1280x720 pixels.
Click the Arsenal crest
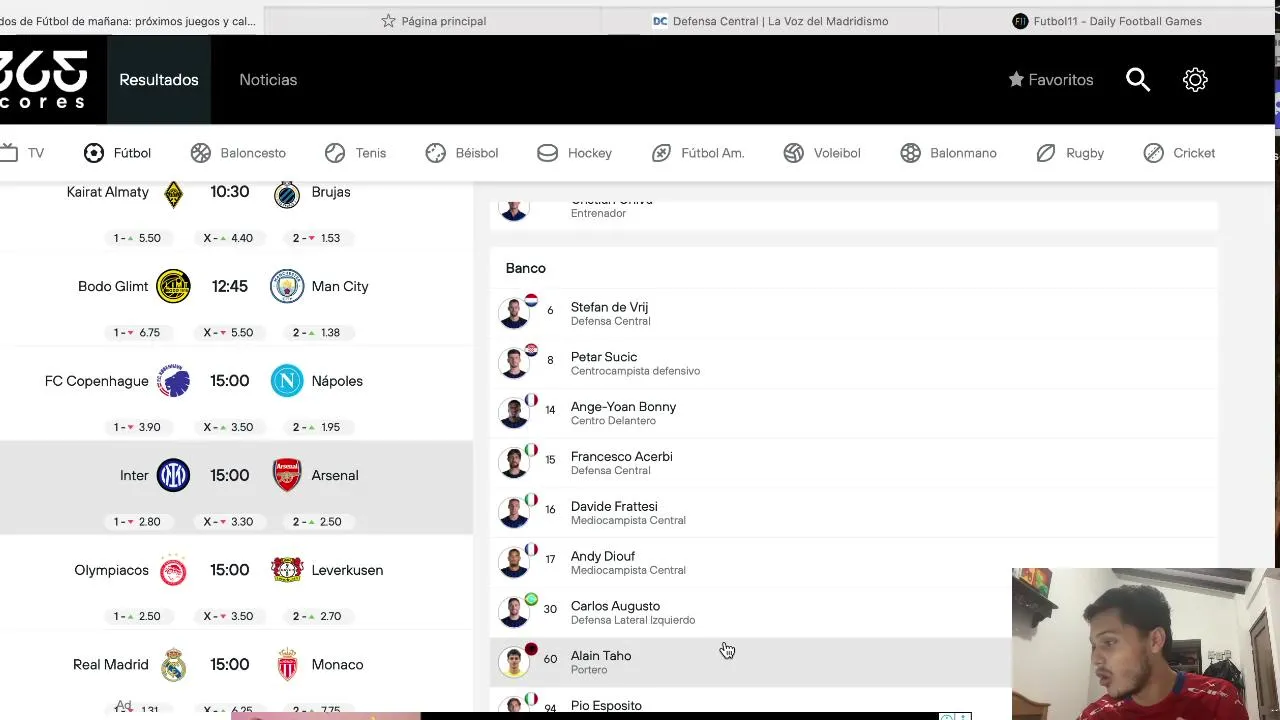pos(287,475)
